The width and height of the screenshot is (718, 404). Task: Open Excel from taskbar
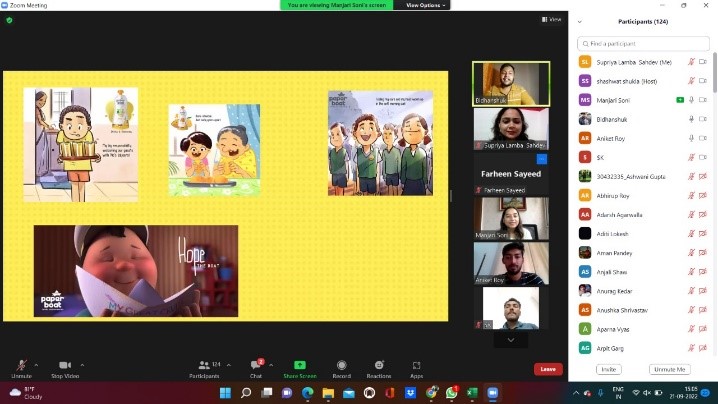[472, 393]
